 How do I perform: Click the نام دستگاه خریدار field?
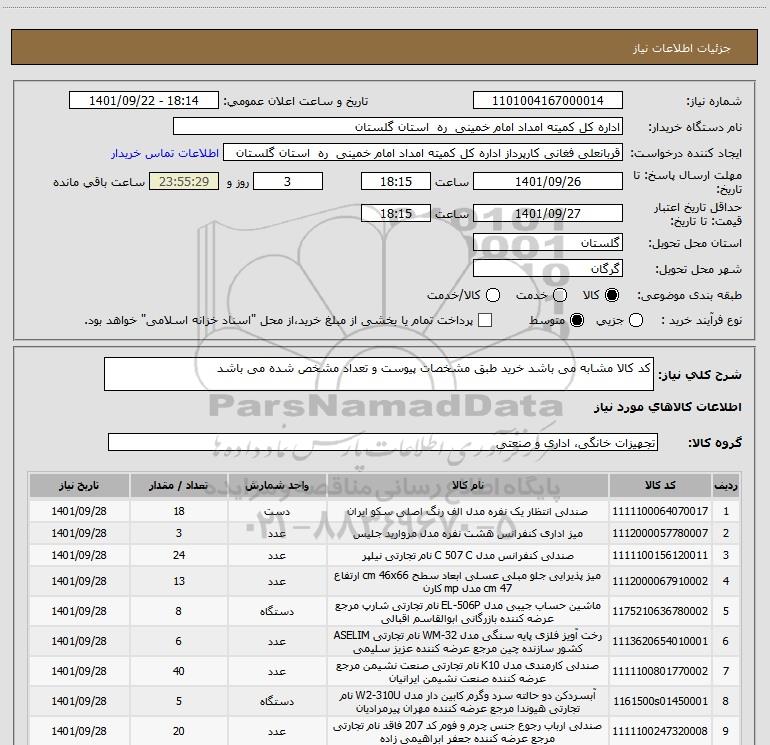point(398,127)
